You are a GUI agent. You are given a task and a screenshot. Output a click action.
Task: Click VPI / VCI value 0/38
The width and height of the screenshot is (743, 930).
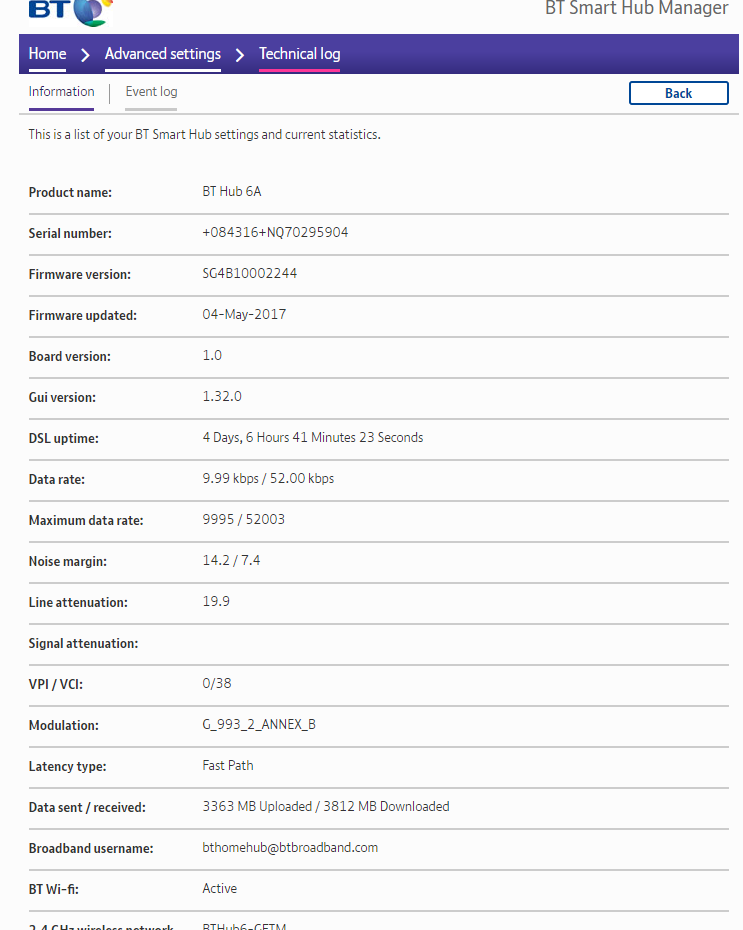(x=217, y=683)
